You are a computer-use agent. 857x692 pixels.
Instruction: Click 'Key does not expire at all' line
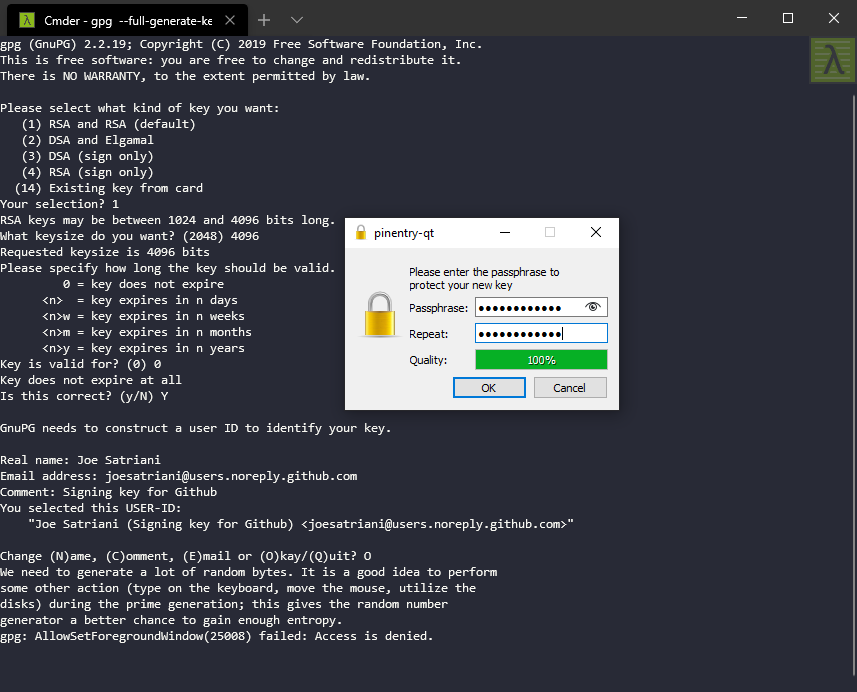click(91, 380)
